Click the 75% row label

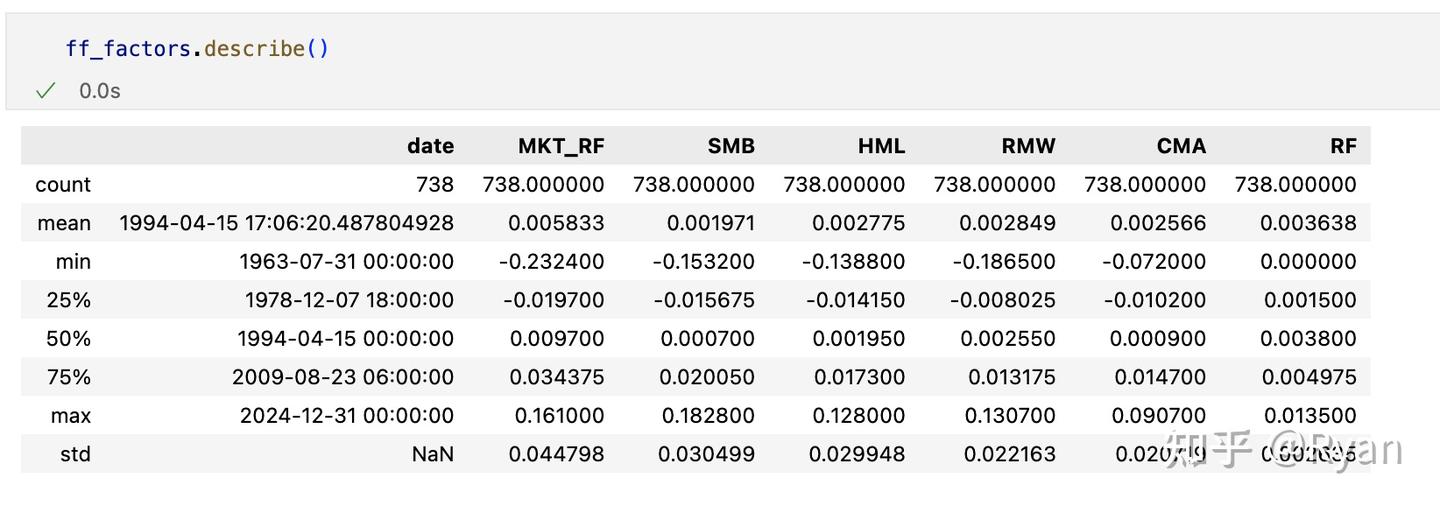coord(68,377)
